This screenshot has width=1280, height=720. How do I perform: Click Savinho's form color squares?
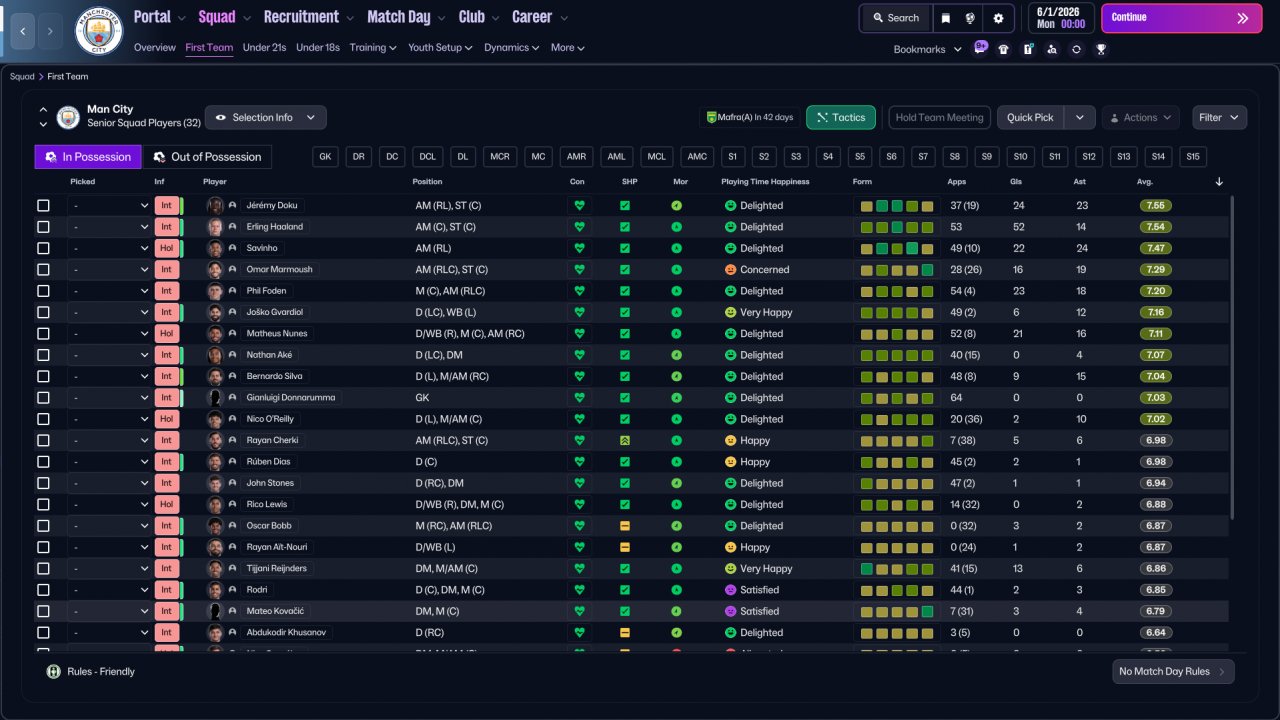pos(897,248)
